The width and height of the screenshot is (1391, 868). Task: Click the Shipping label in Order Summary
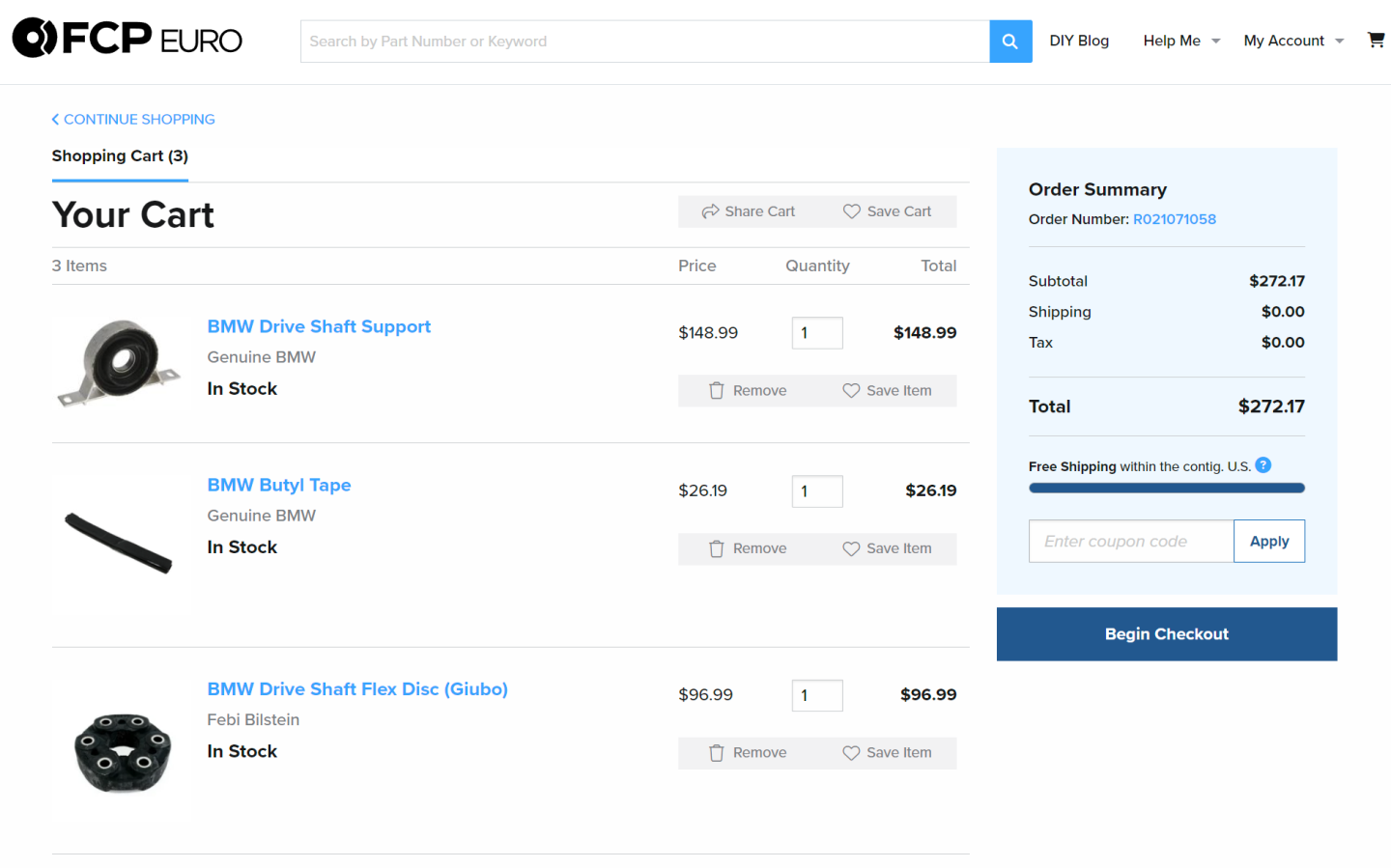[1060, 312]
